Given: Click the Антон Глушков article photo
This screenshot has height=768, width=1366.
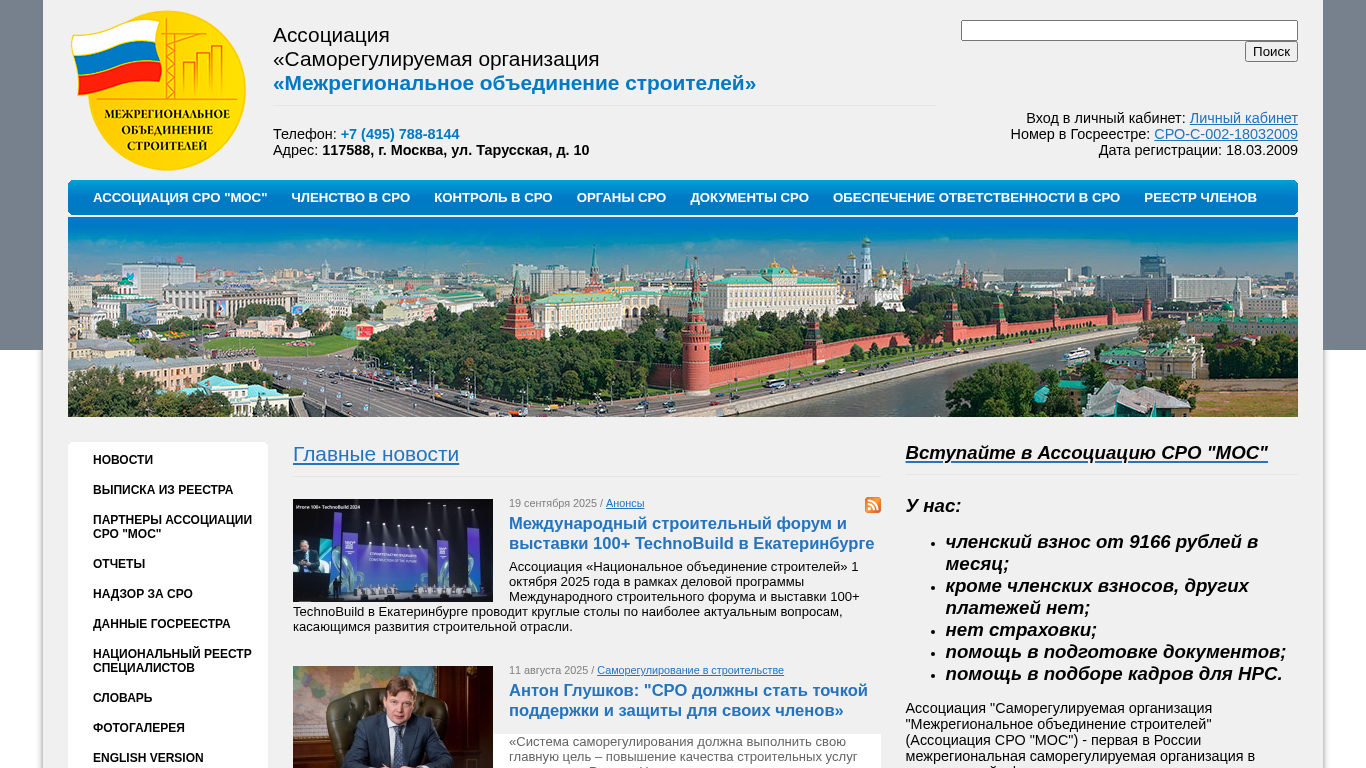Looking at the screenshot, I should click(393, 717).
